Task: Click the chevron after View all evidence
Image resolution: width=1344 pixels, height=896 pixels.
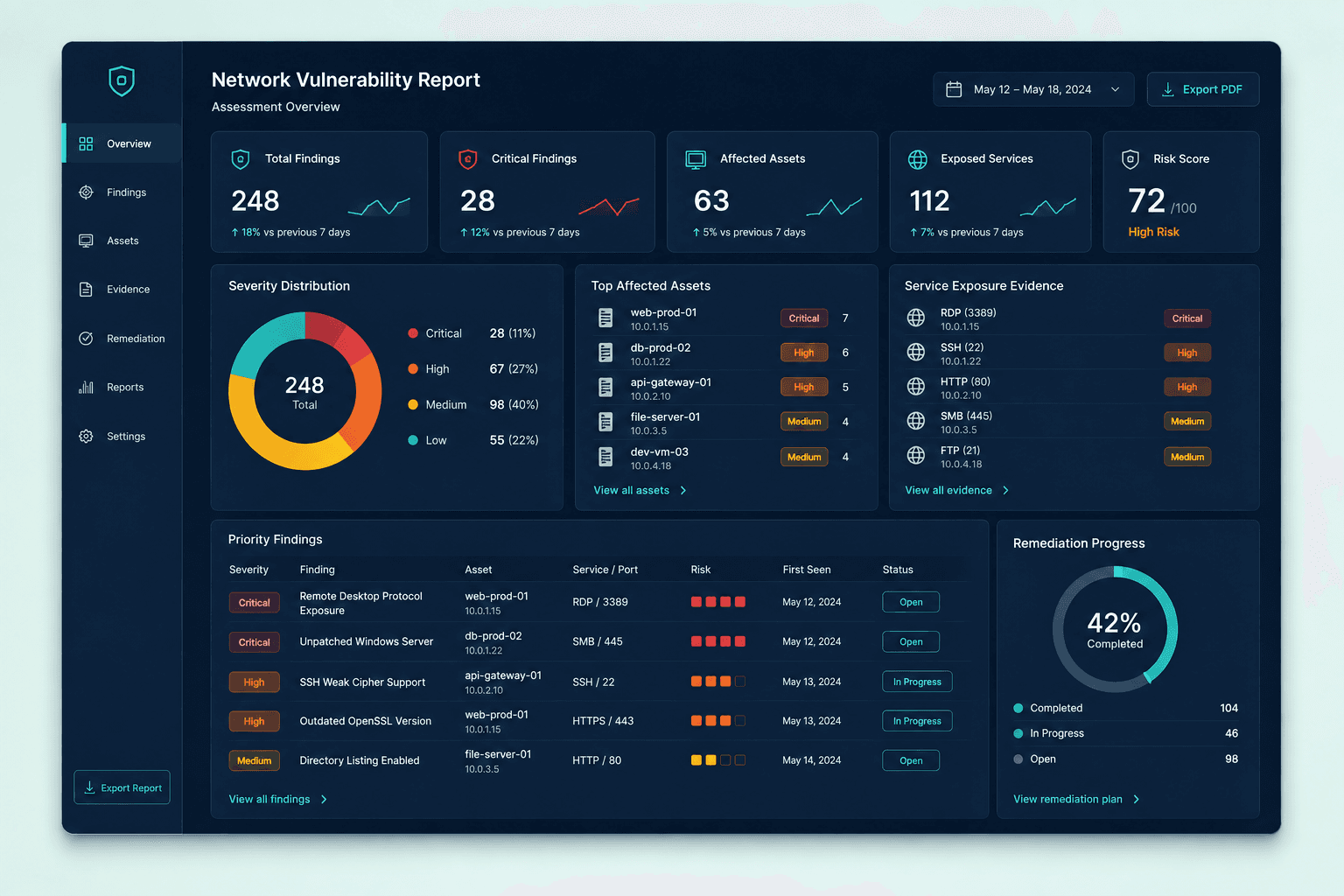Action: tap(1005, 491)
